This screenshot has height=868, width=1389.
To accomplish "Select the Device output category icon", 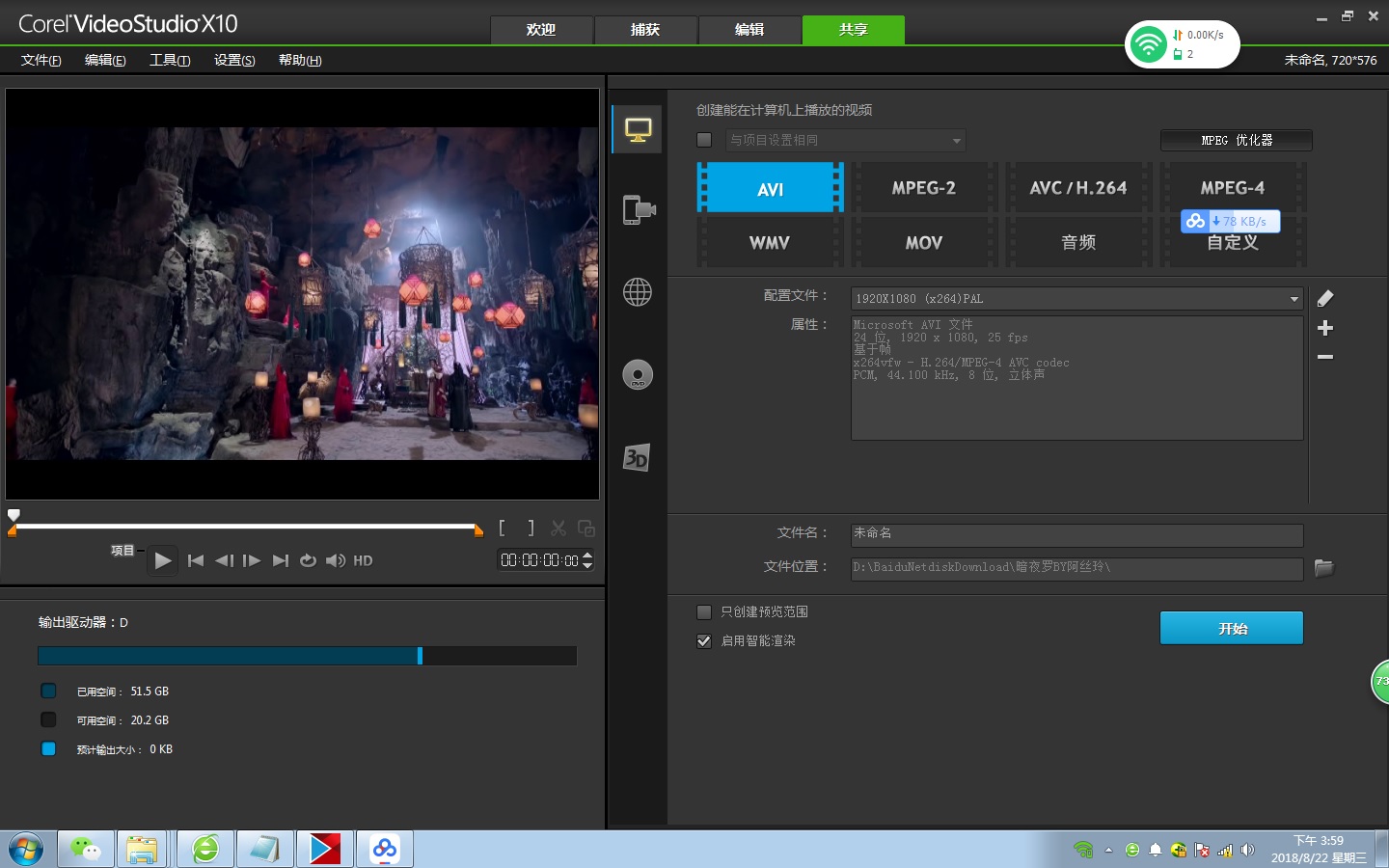I will click(x=638, y=209).
